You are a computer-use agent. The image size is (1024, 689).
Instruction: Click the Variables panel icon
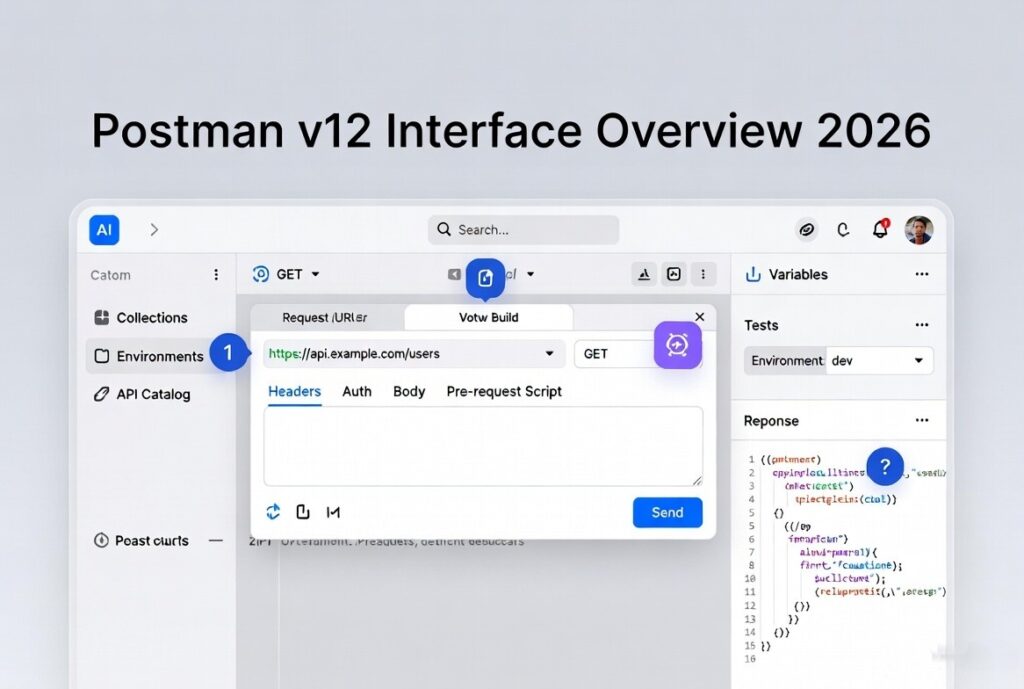[x=753, y=274]
